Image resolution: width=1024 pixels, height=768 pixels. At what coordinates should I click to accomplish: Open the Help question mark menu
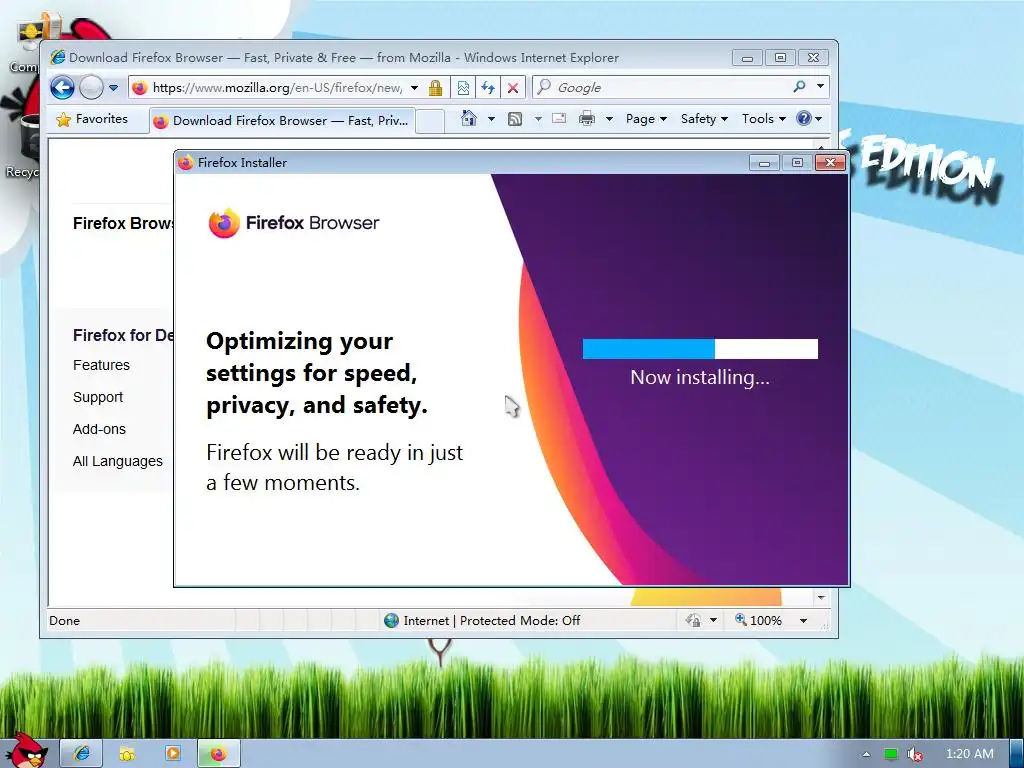pyautogui.click(x=809, y=118)
